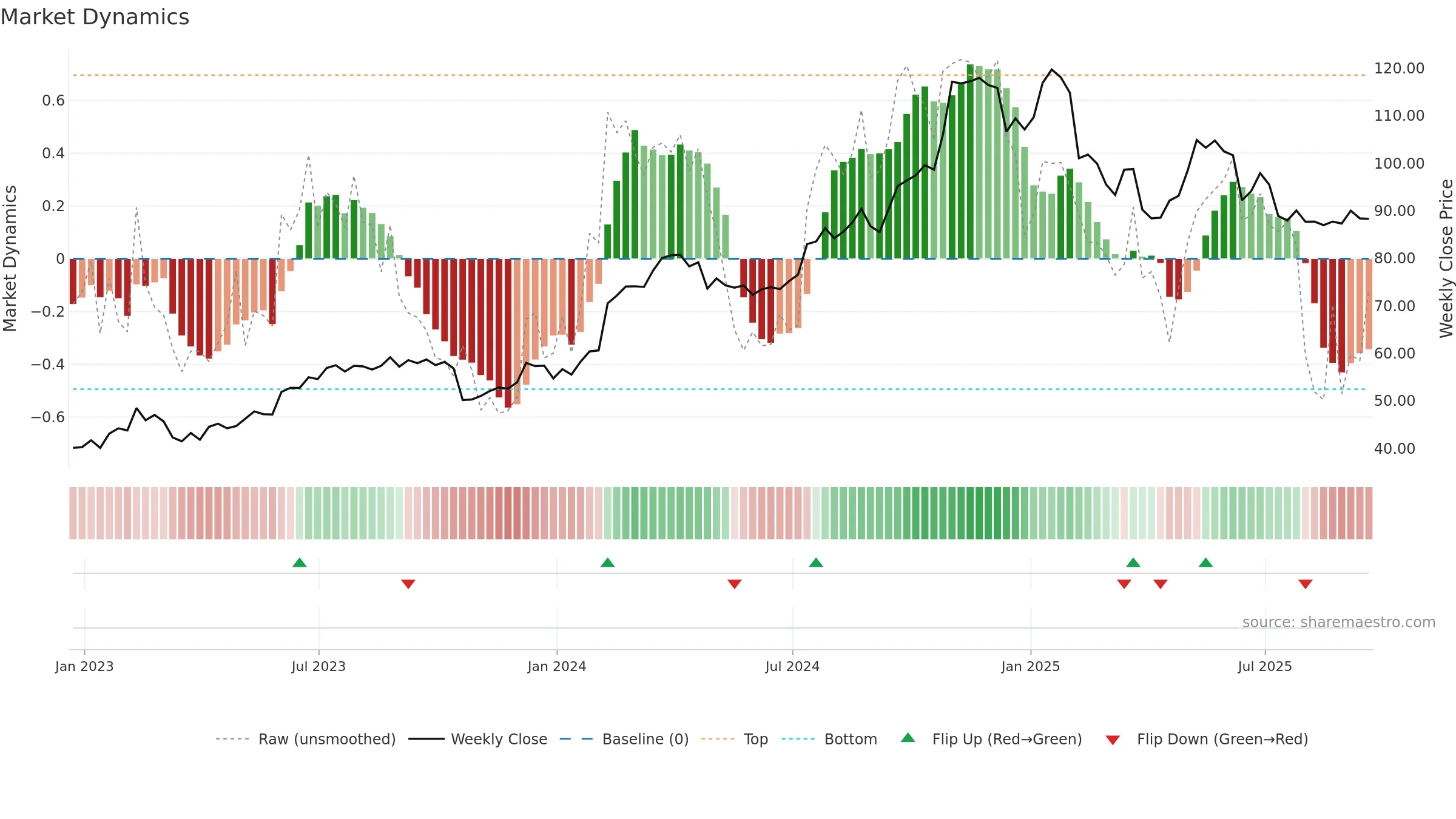The image size is (1456, 819).
Task: Click the green Flip Up triangle in legend
Action: 908,738
